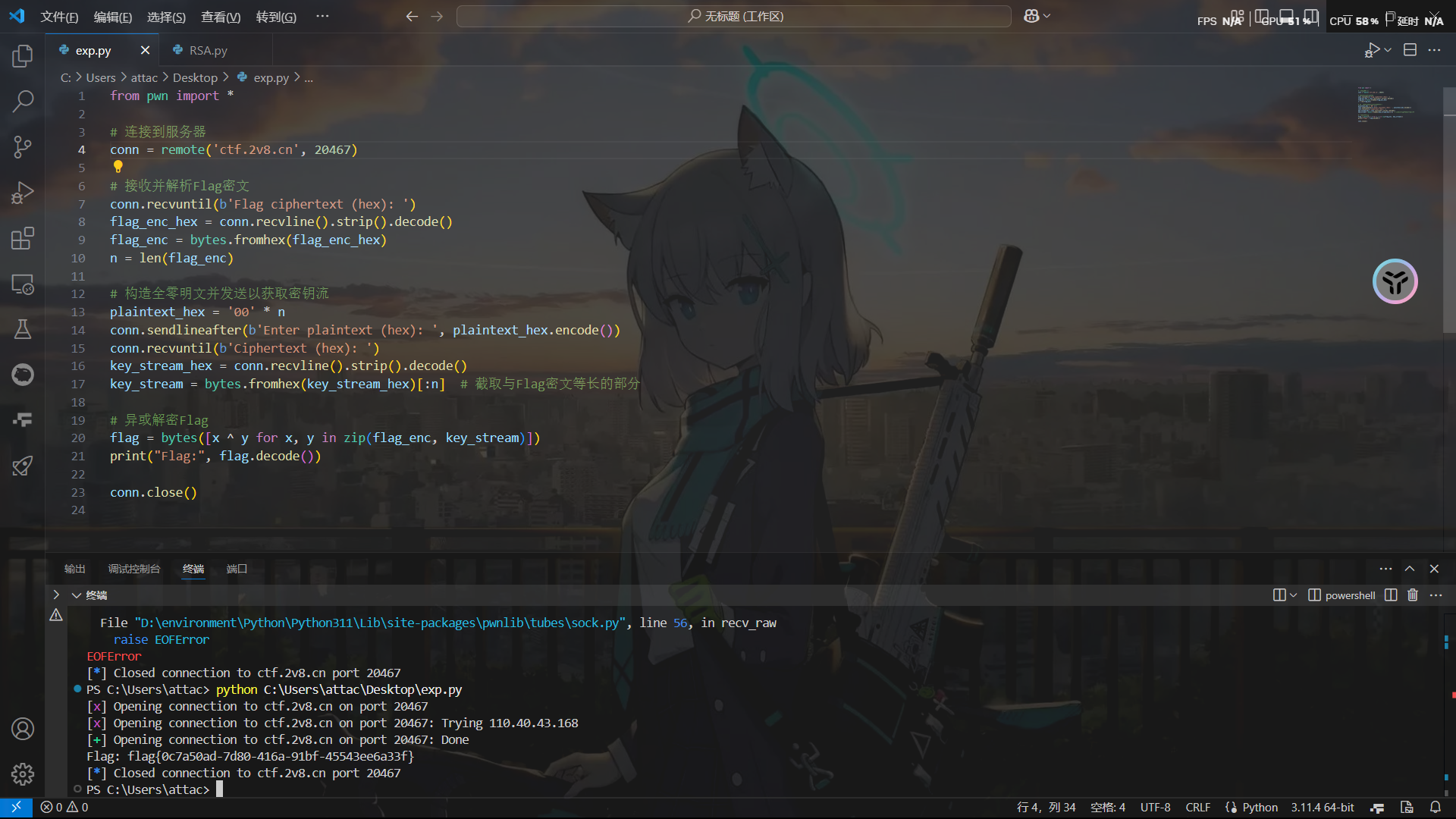
Task: Expand the 终端 dropdown in the panel
Action: [76, 595]
